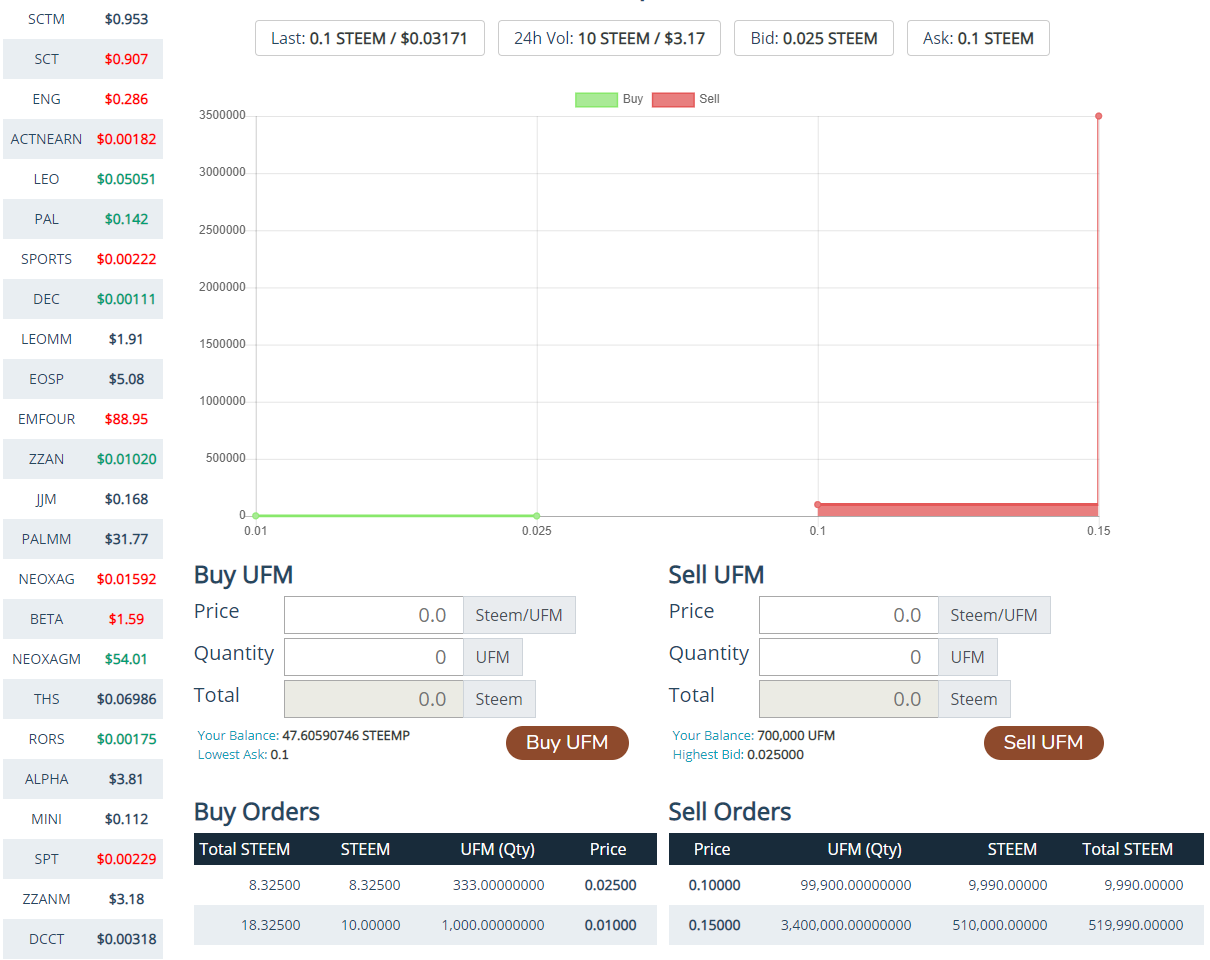Select the MINI token row
The width and height of the screenshot is (1210, 960).
pyautogui.click(x=83, y=819)
